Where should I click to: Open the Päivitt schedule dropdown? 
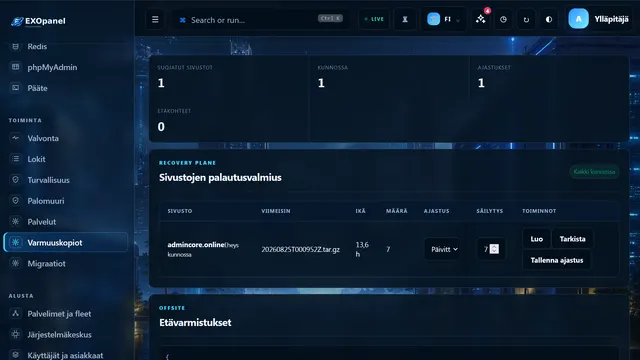pos(442,249)
